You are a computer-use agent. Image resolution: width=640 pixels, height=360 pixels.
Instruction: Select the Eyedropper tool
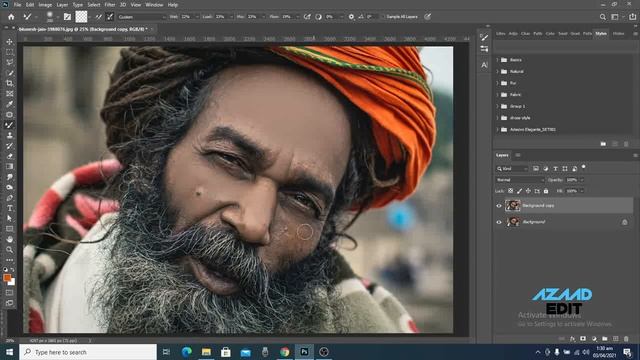(9, 104)
